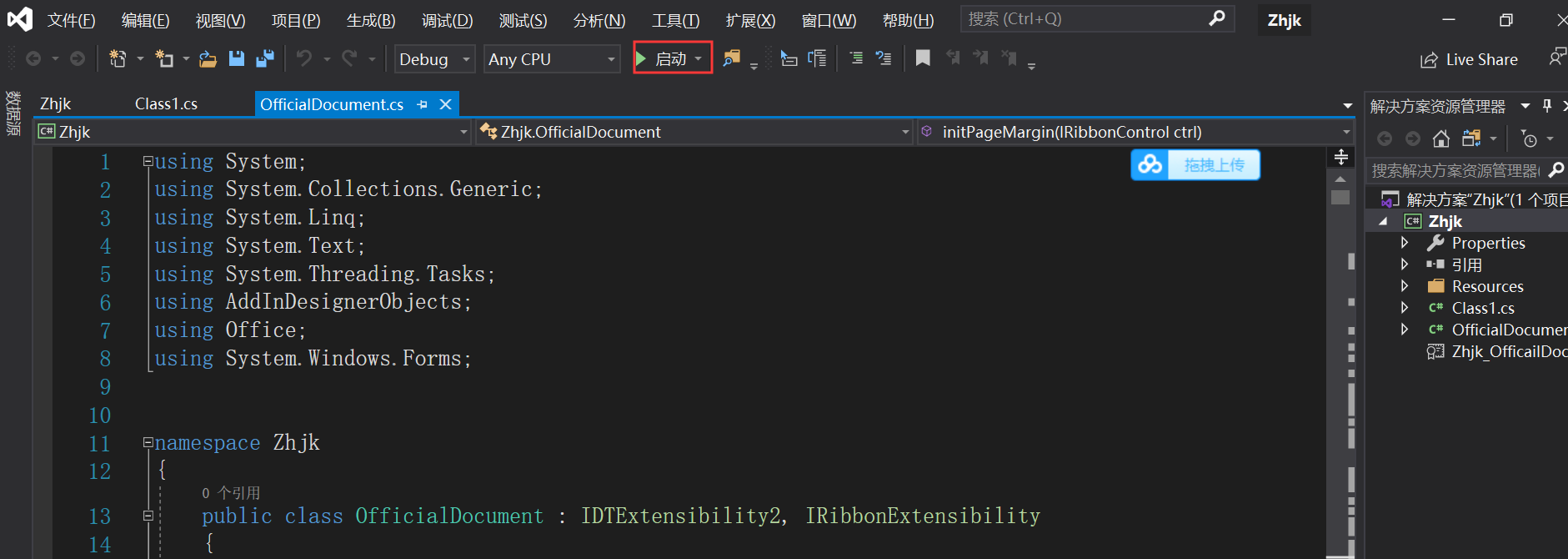Collapse the namespace Zhjk code block
The width and height of the screenshot is (1568, 559).
click(x=148, y=442)
